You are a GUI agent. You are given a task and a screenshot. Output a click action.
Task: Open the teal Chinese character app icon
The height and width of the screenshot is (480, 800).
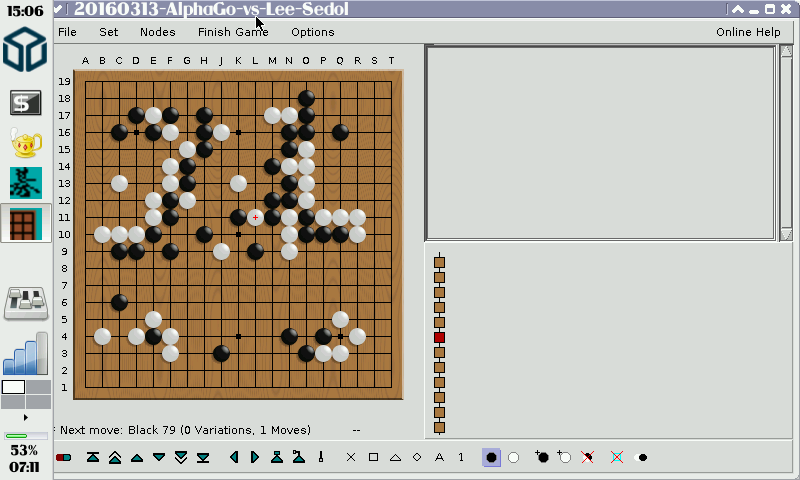click(x=26, y=183)
